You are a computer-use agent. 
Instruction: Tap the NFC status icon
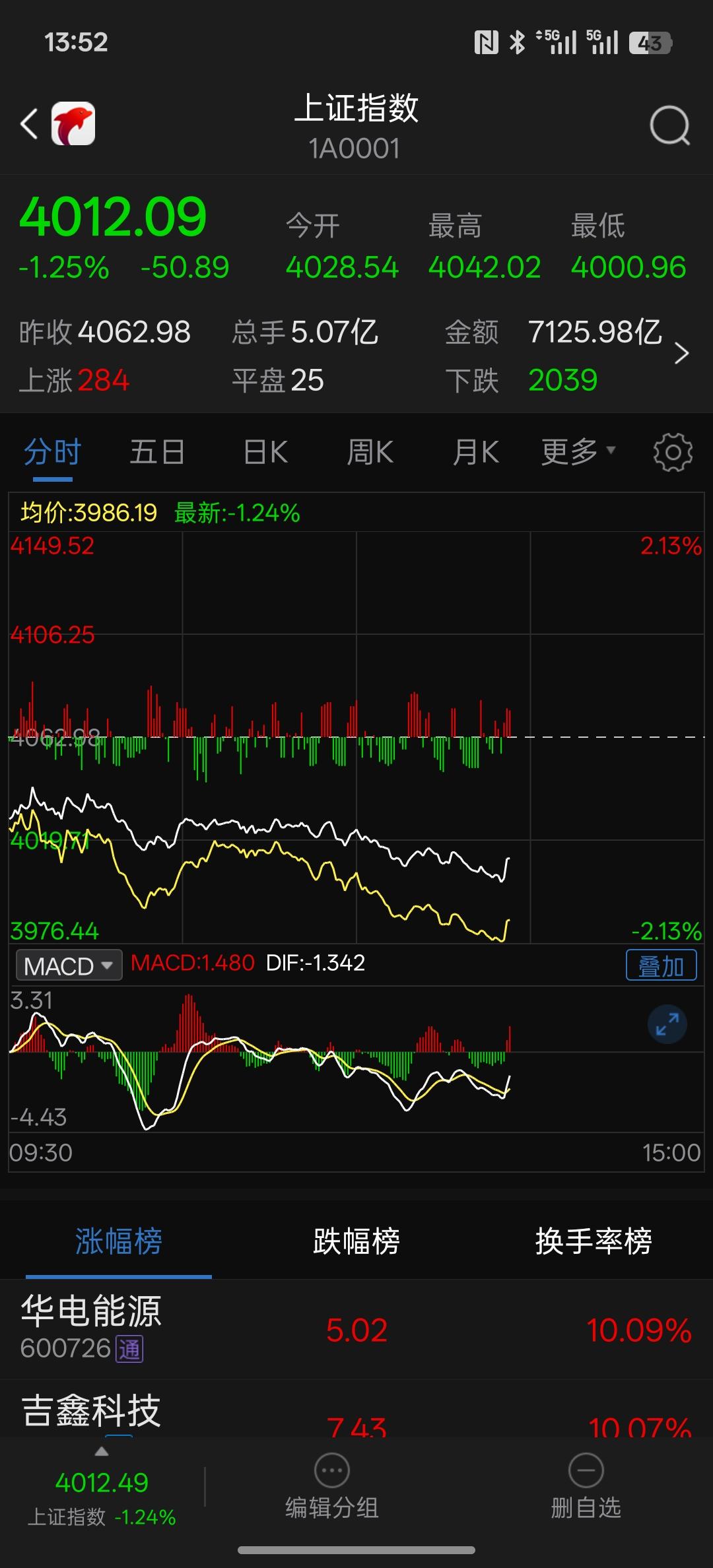click(487, 43)
